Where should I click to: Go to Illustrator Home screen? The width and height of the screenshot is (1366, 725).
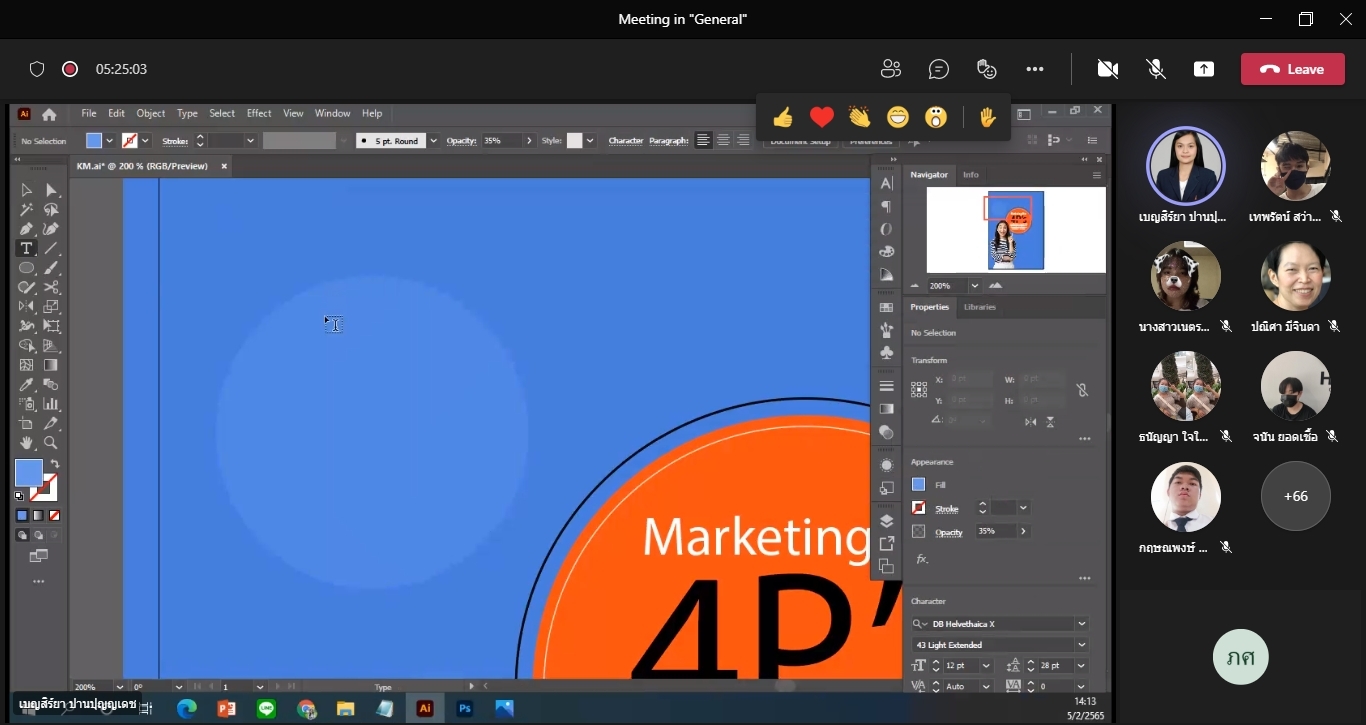tap(49, 114)
